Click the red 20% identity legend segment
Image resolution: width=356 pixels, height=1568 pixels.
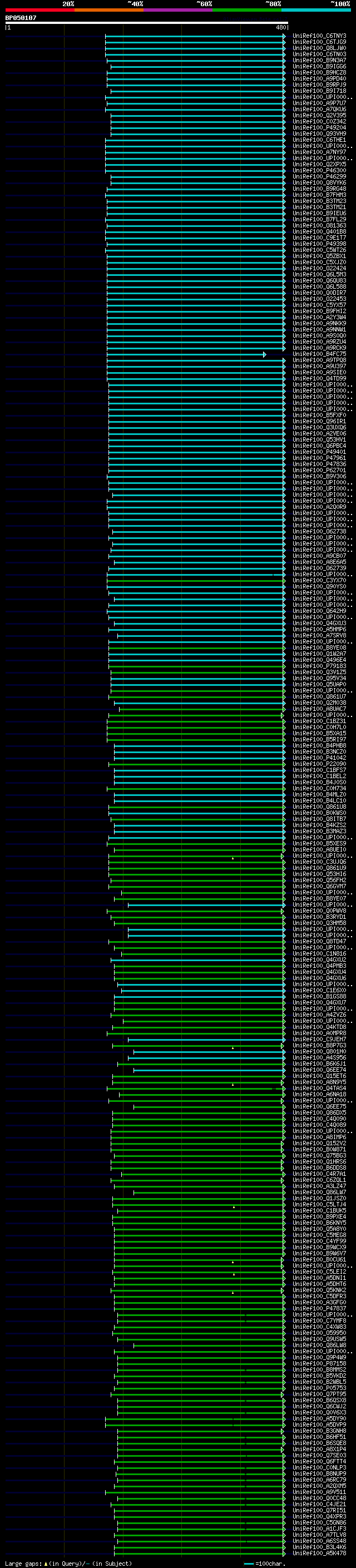39,10
